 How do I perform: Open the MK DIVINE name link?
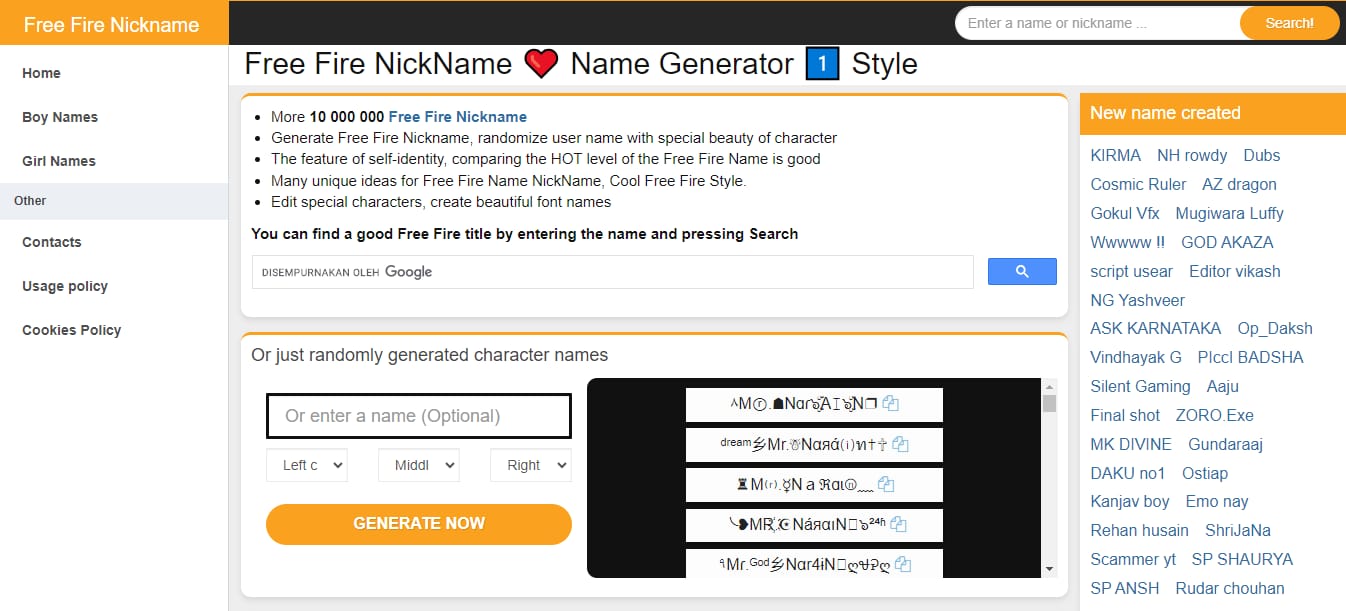[x=1132, y=445]
